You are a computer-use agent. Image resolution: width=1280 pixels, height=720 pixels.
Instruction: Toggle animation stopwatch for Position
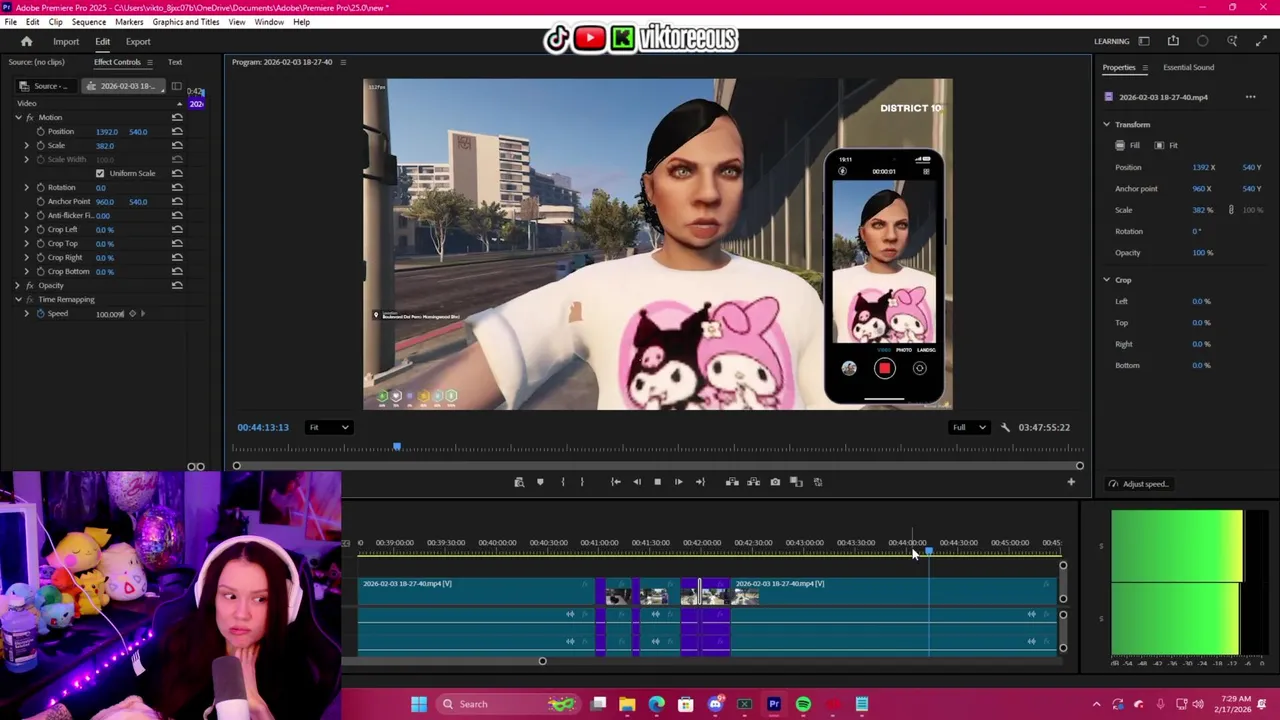click(x=41, y=131)
